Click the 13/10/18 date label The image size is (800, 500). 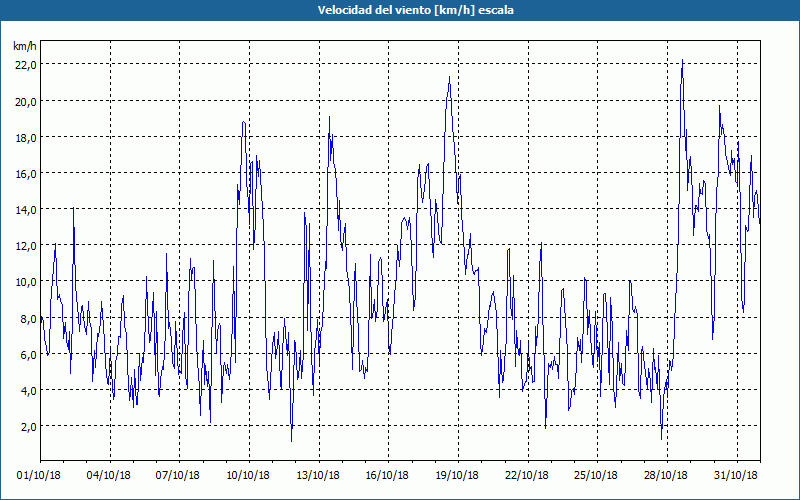tap(317, 475)
